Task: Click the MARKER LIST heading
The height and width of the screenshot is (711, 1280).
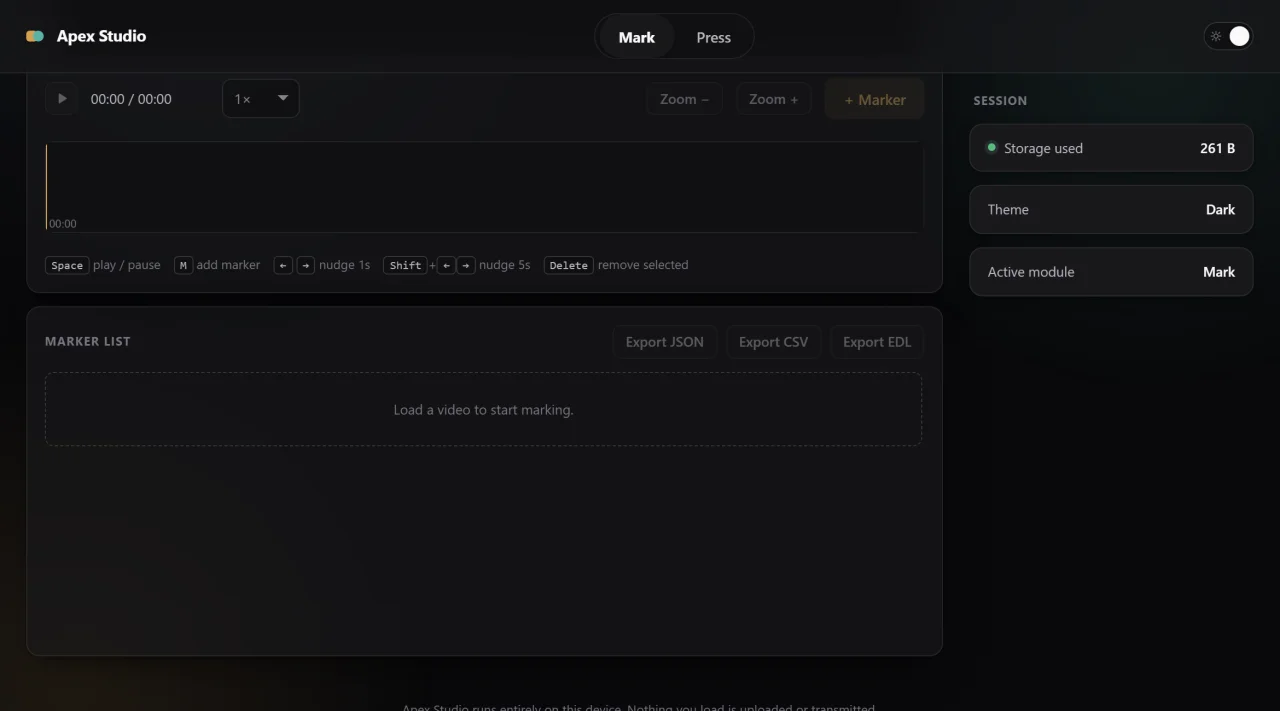Action: (x=88, y=342)
